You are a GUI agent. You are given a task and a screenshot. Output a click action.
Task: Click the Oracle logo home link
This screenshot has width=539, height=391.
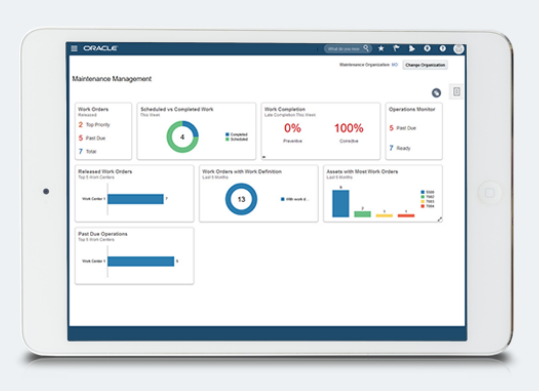click(100, 48)
